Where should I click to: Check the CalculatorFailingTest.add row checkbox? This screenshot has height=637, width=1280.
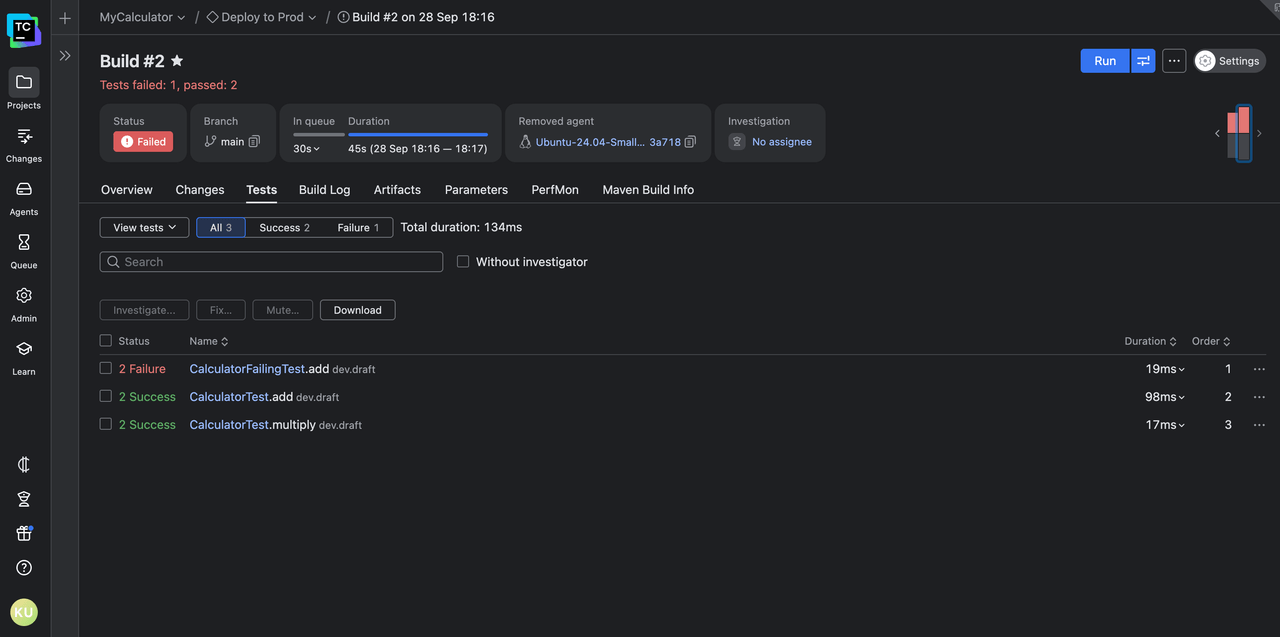pos(106,369)
